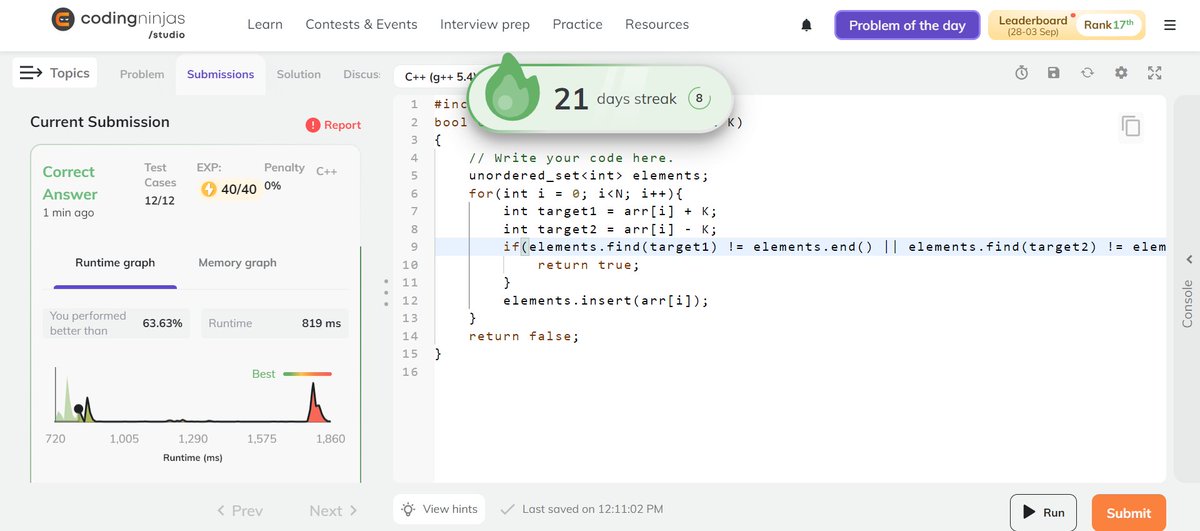Go to Next problem

coord(334,510)
